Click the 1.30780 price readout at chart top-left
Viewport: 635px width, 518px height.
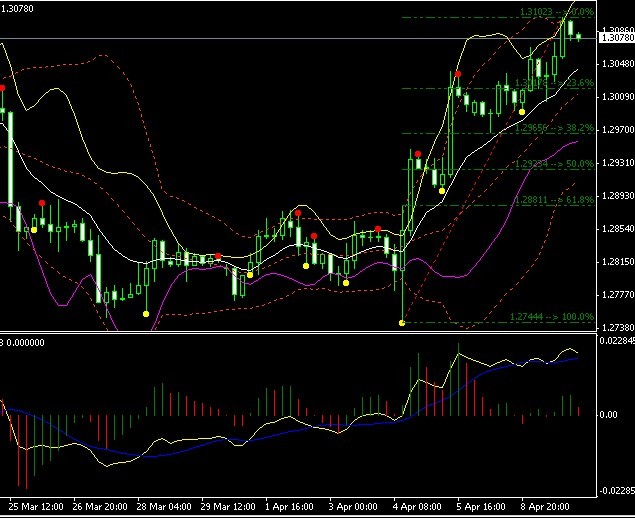coord(17,9)
